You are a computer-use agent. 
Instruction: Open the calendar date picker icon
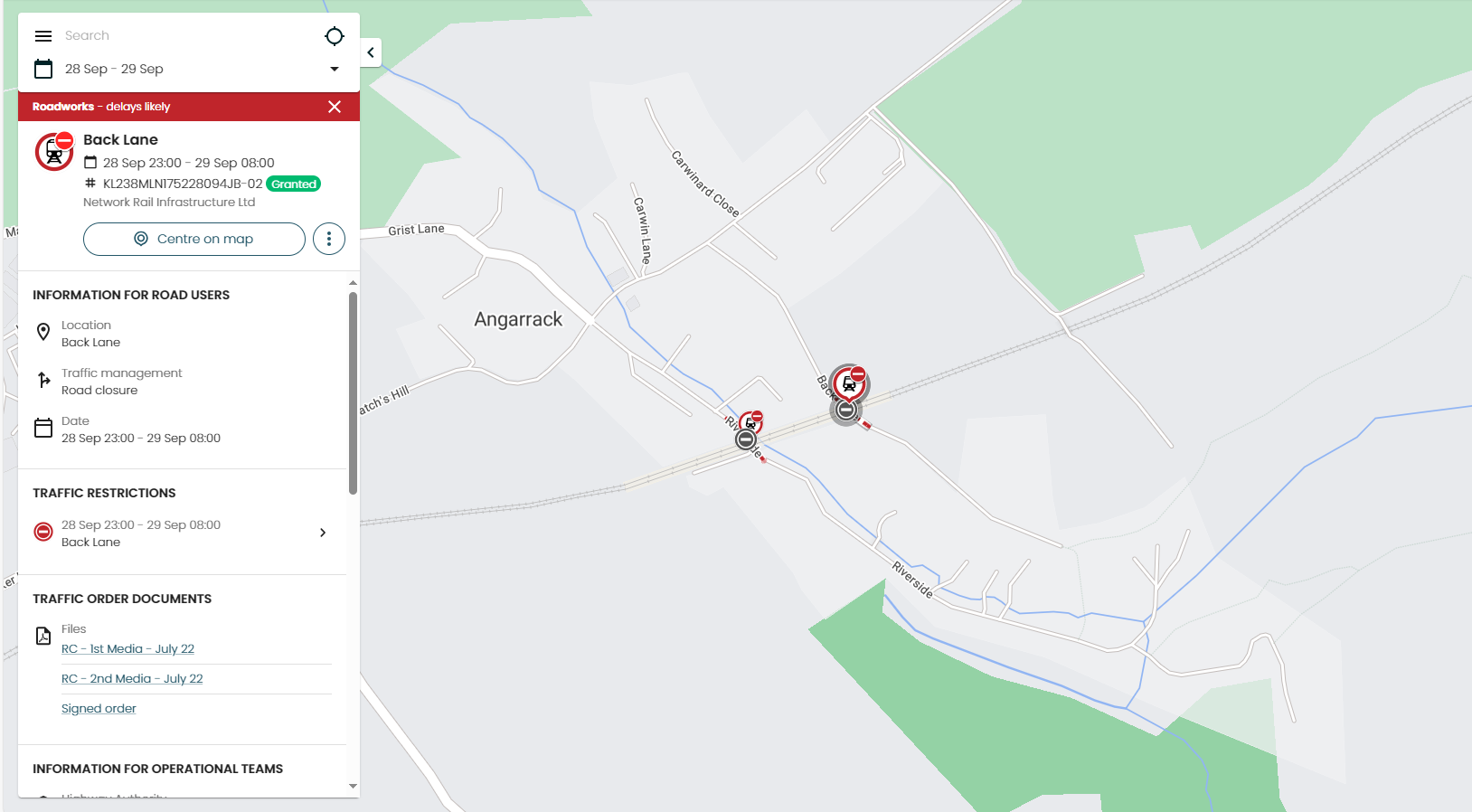point(43,69)
